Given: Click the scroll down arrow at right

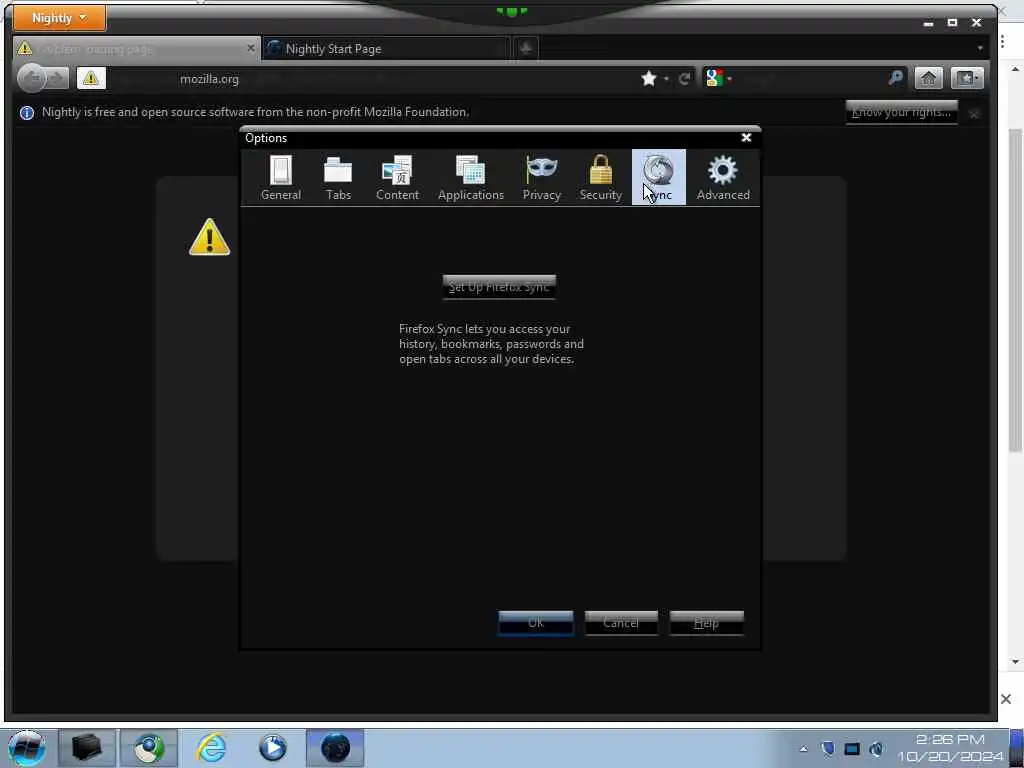Looking at the screenshot, I should tap(1015, 662).
